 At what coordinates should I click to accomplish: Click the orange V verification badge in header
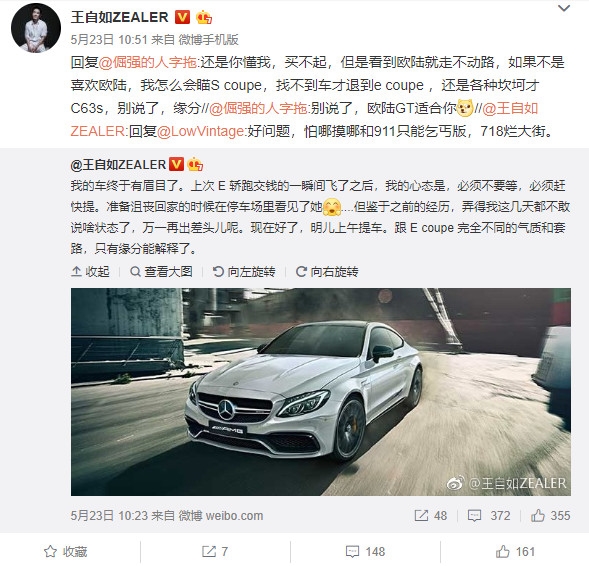pos(183,17)
